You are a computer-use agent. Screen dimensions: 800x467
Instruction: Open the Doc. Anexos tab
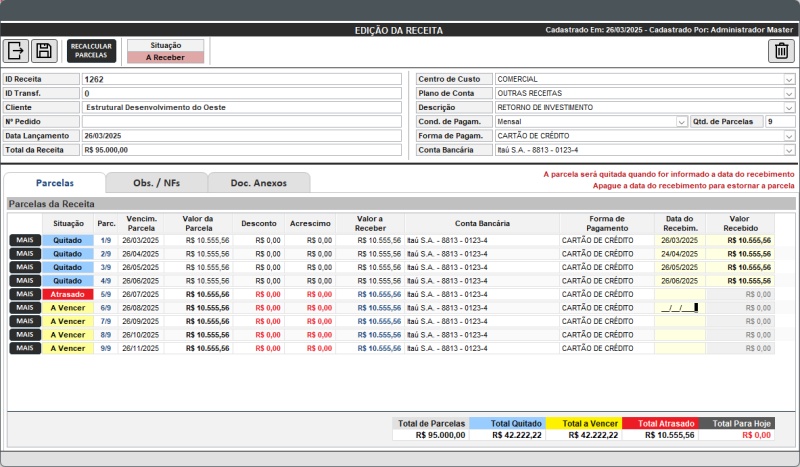[x=258, y=183]
